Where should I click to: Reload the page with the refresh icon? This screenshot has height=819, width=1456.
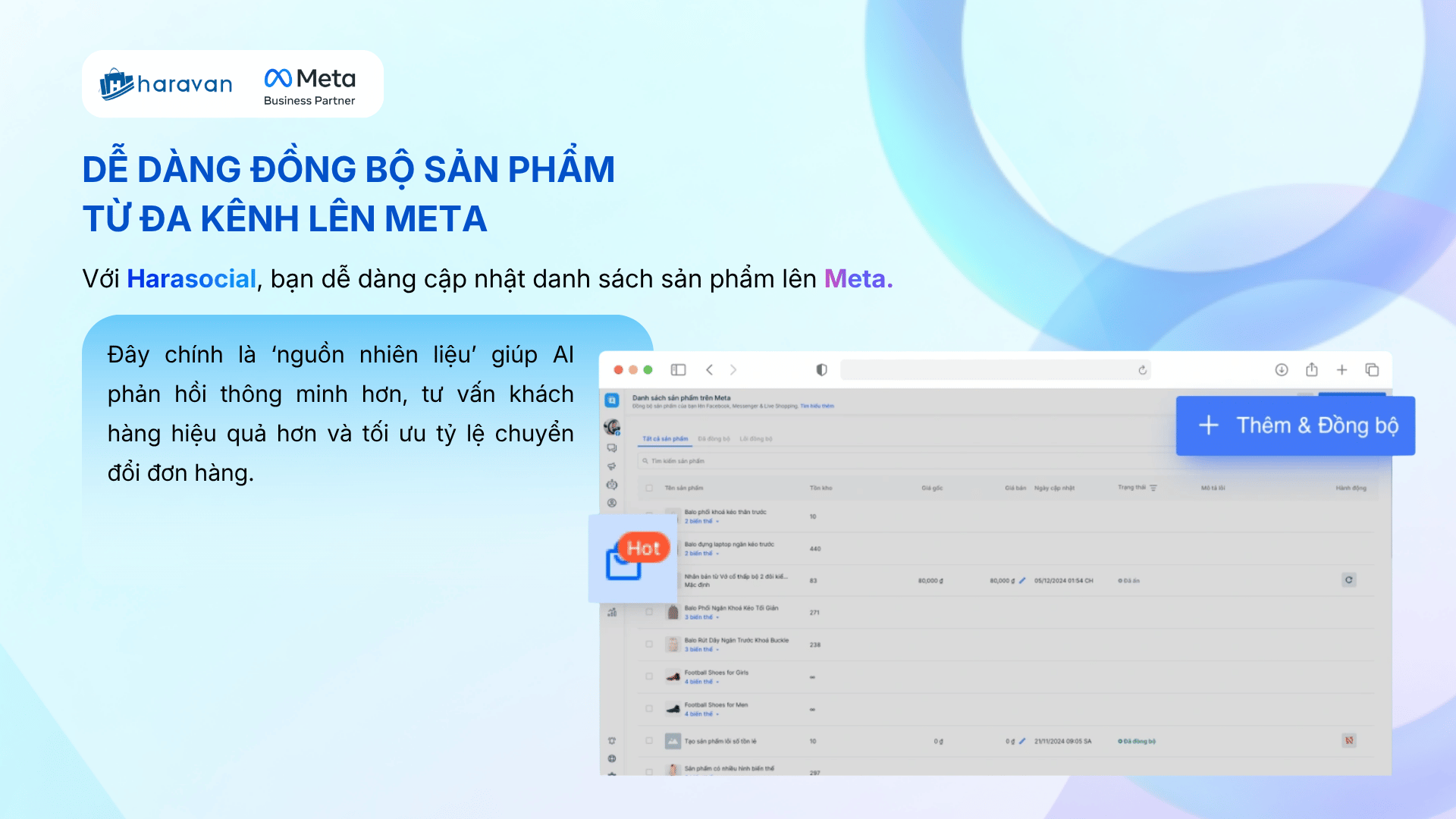click(x=1142, y=370)
